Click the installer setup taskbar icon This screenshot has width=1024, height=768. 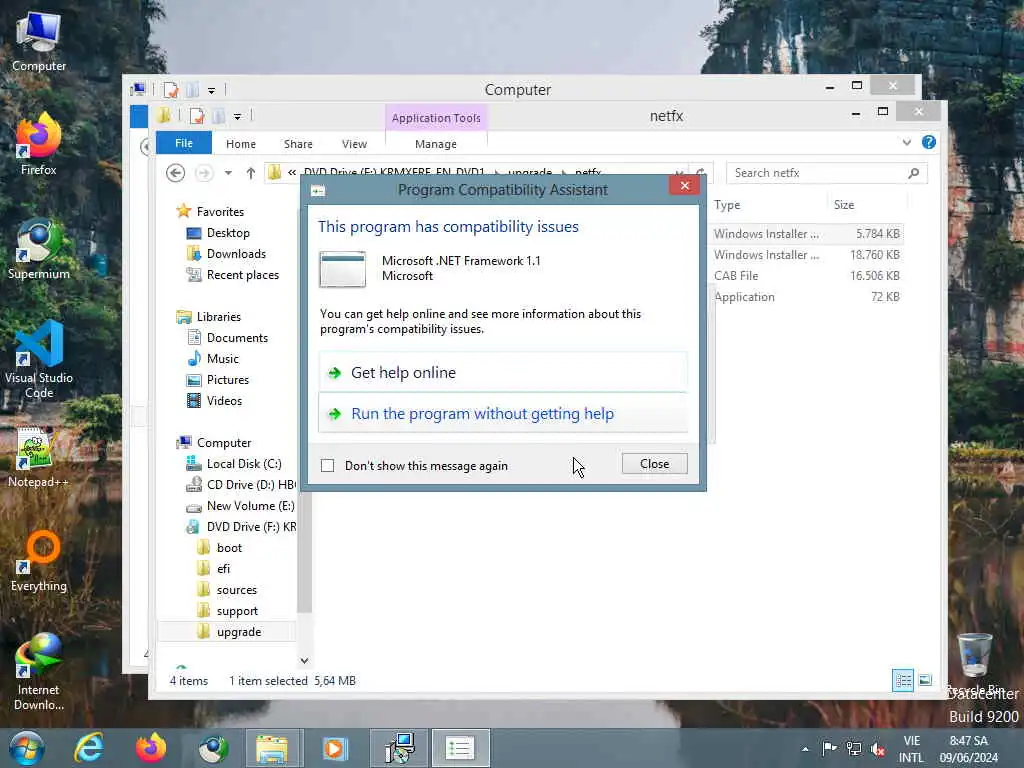pos(400,748)
